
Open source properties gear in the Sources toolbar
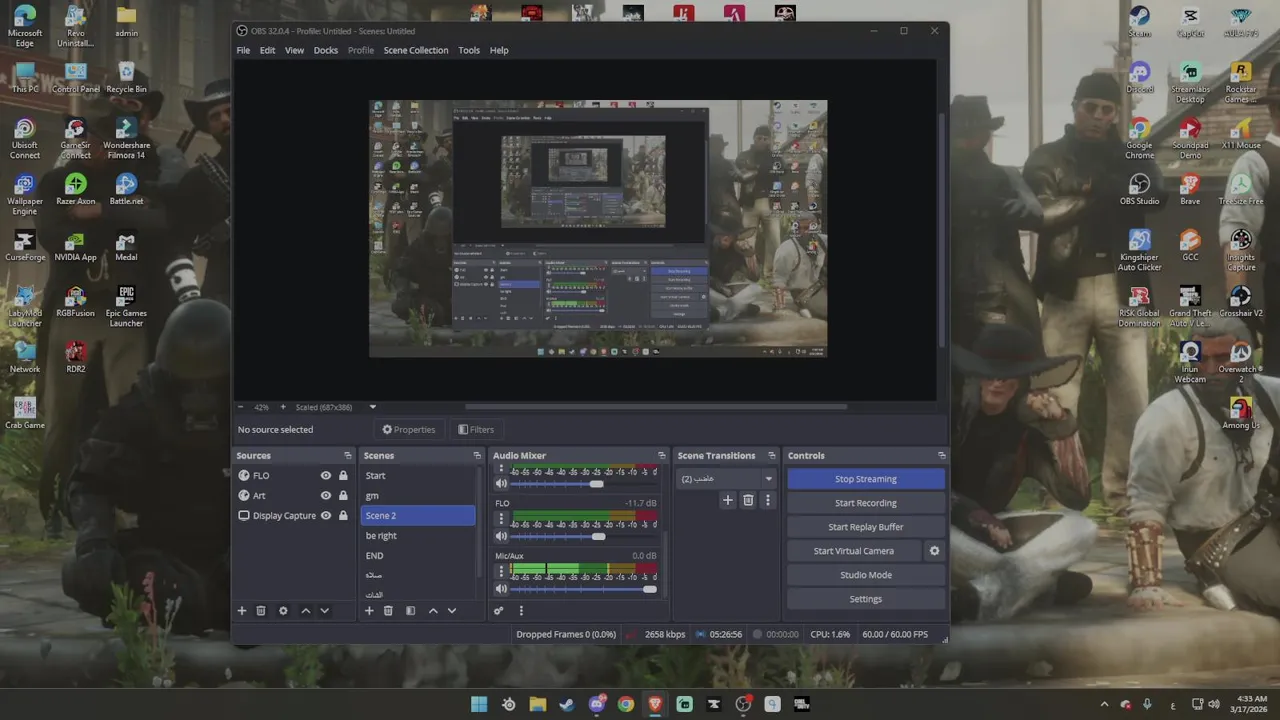pyautogui.click(x=283, y=611)
